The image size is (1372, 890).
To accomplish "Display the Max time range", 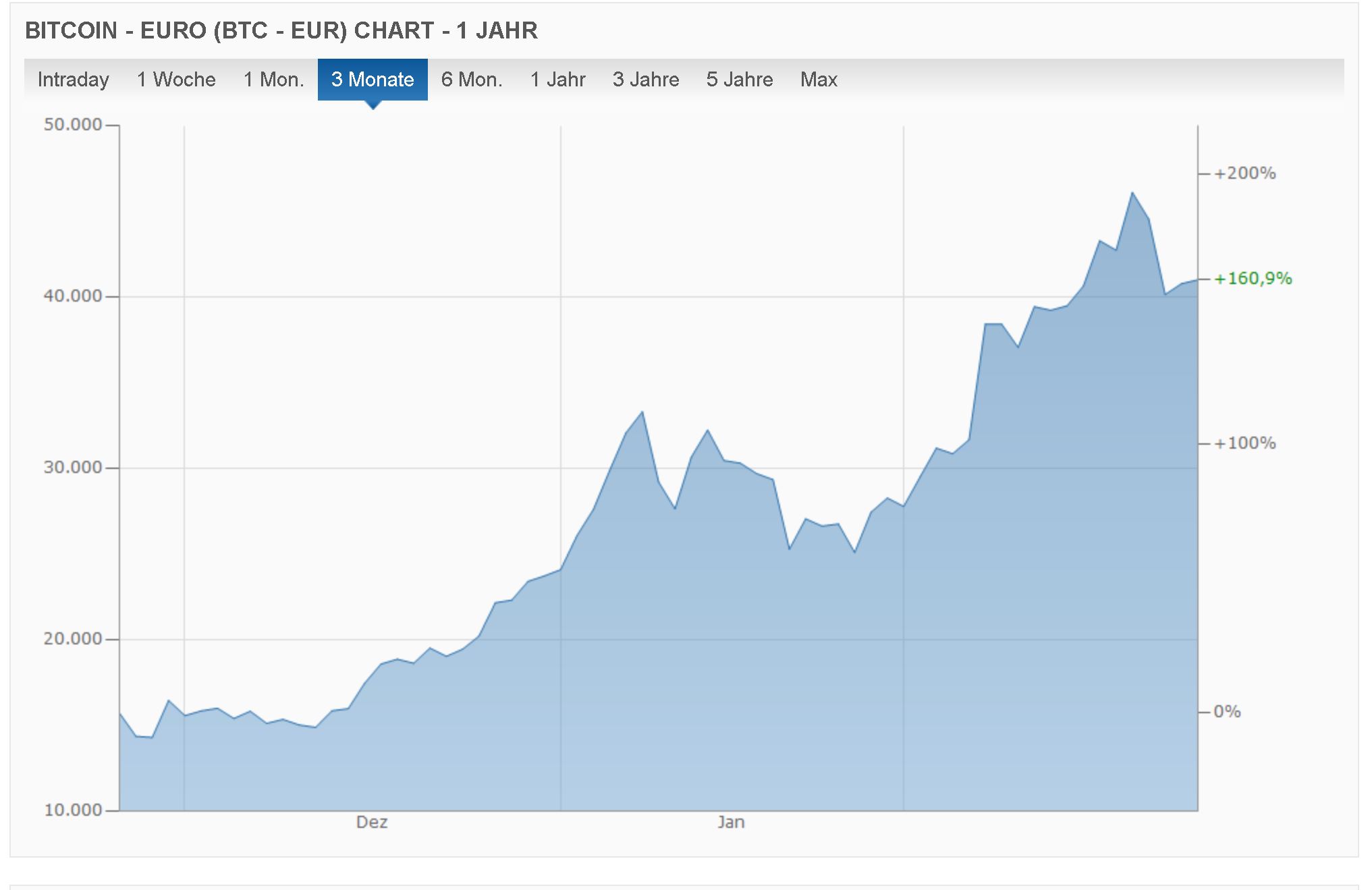I will [x=819, y=80].
